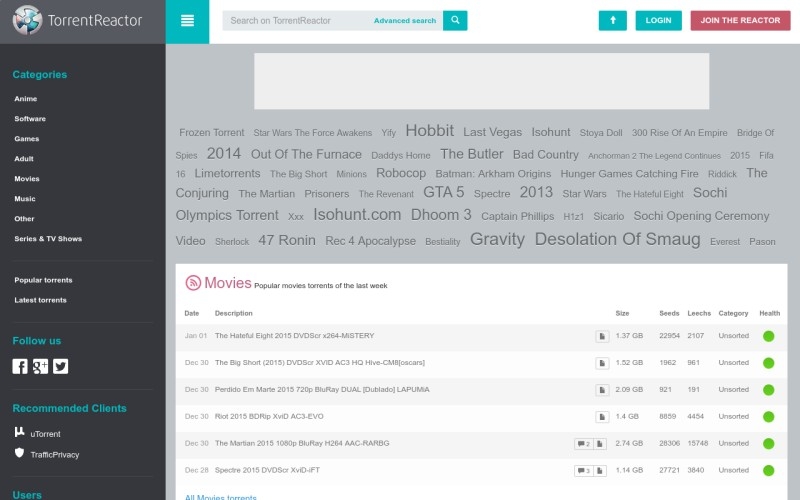
Task: Open the Movies category in sidebar
Action: pyautogui.click(x=27, y=179)
